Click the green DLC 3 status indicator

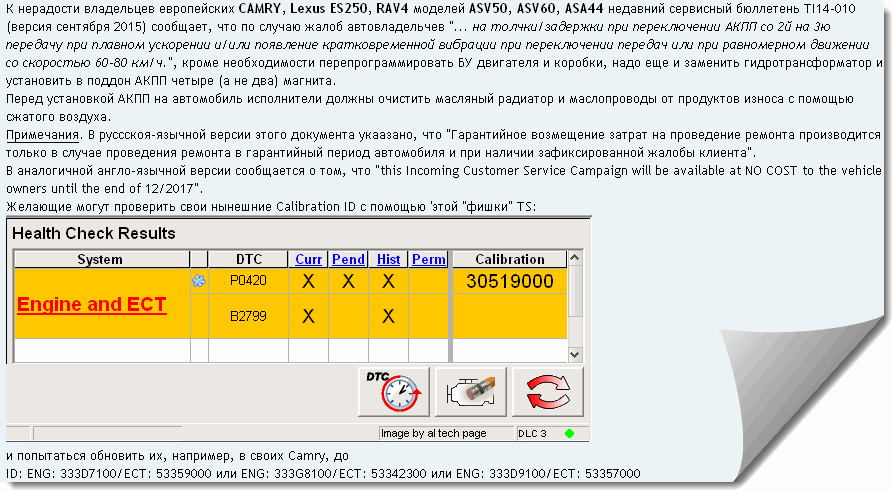point(569,433)
